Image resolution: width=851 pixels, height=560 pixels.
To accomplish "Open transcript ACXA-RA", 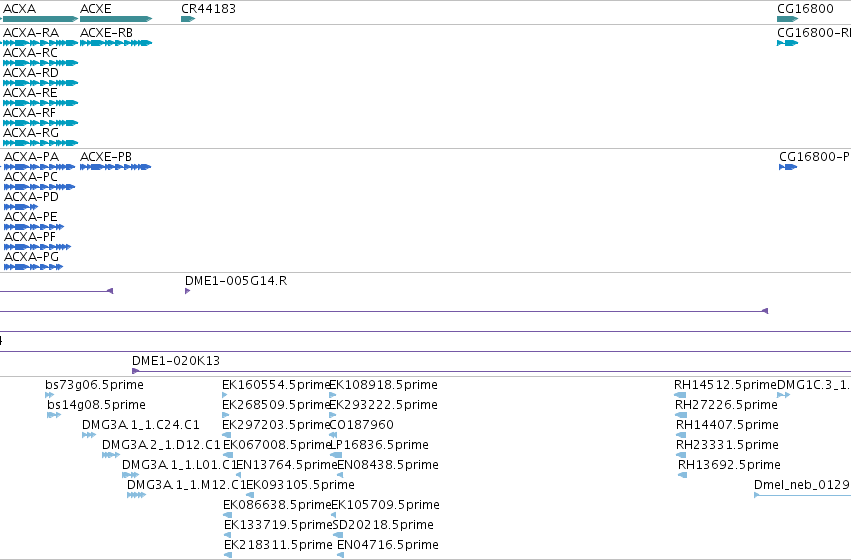I will pos(40,43).
